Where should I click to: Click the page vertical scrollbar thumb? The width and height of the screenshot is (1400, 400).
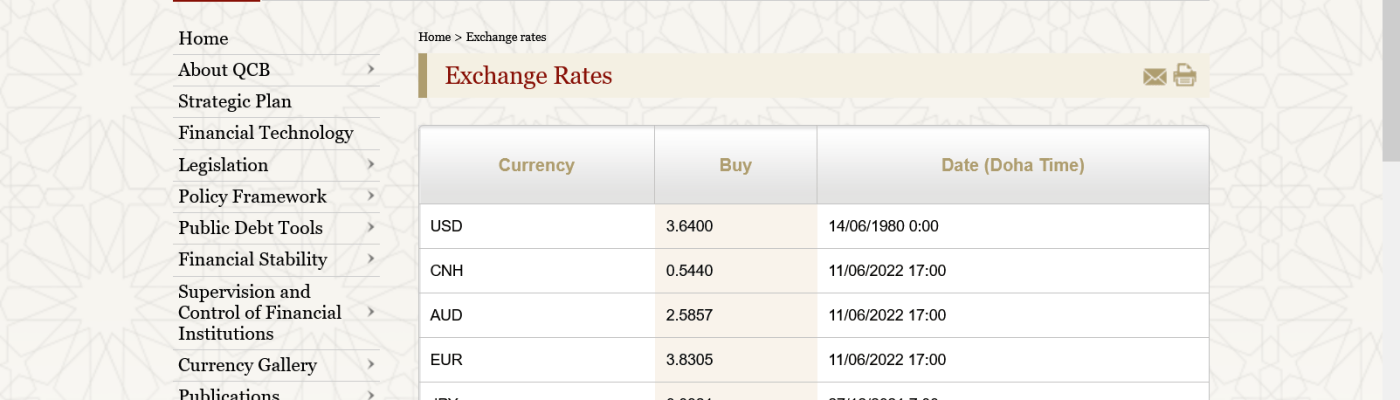[x=1391, y=80]
